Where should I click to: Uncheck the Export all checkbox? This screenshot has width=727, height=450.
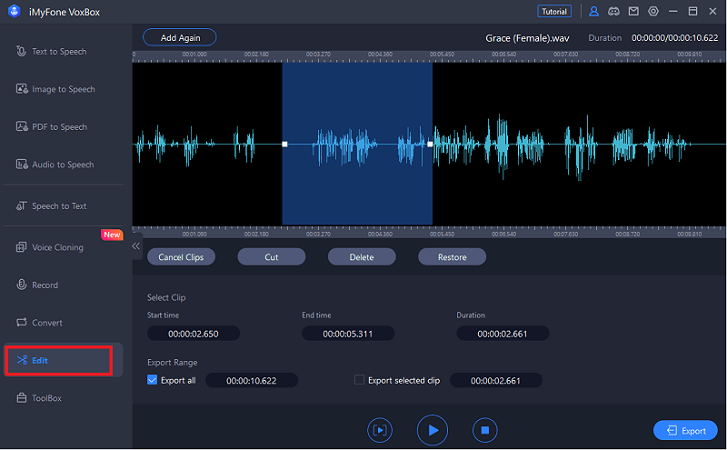(x=152, y=380)
